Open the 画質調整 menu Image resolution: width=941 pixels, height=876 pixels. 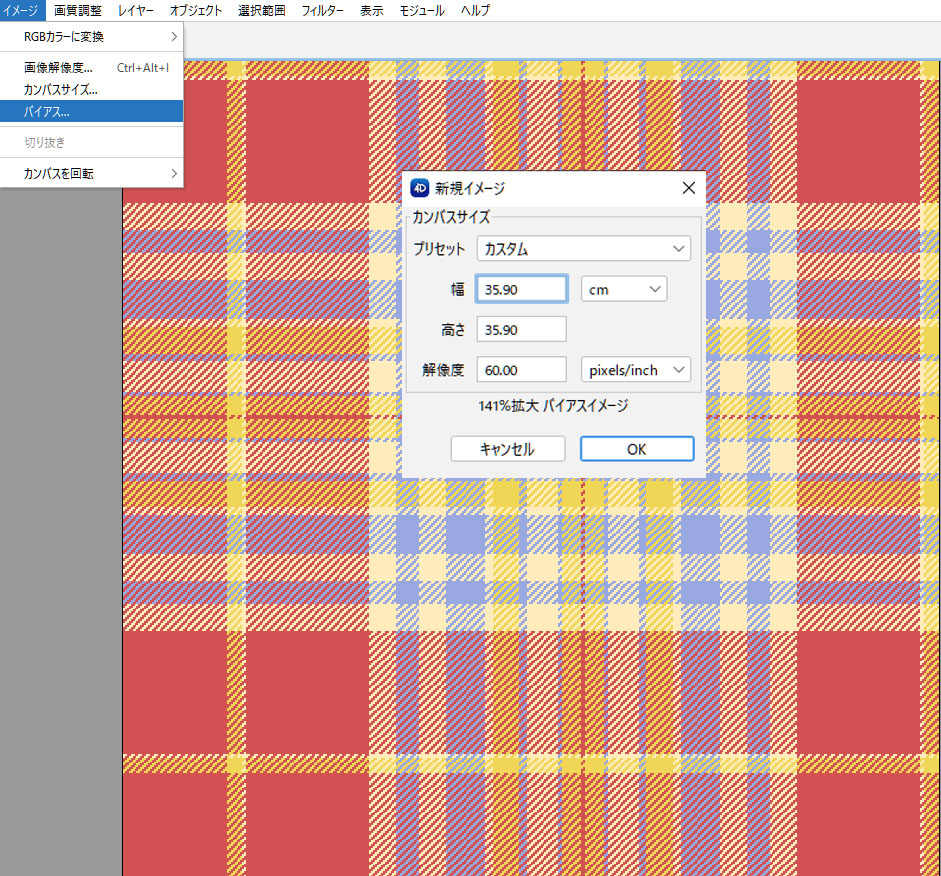coord(77,10)
